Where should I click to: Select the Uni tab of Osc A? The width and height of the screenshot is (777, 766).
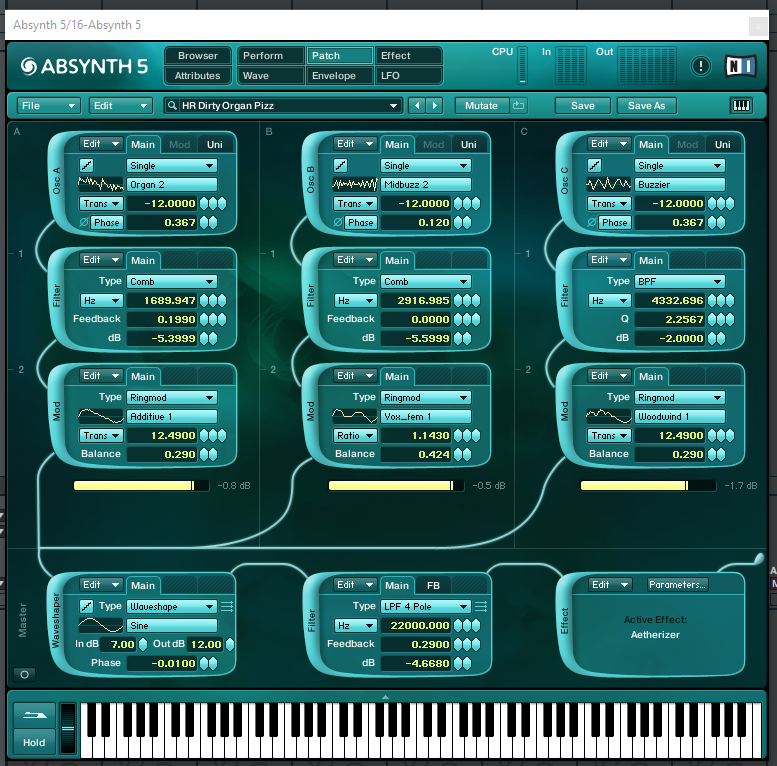215,144
